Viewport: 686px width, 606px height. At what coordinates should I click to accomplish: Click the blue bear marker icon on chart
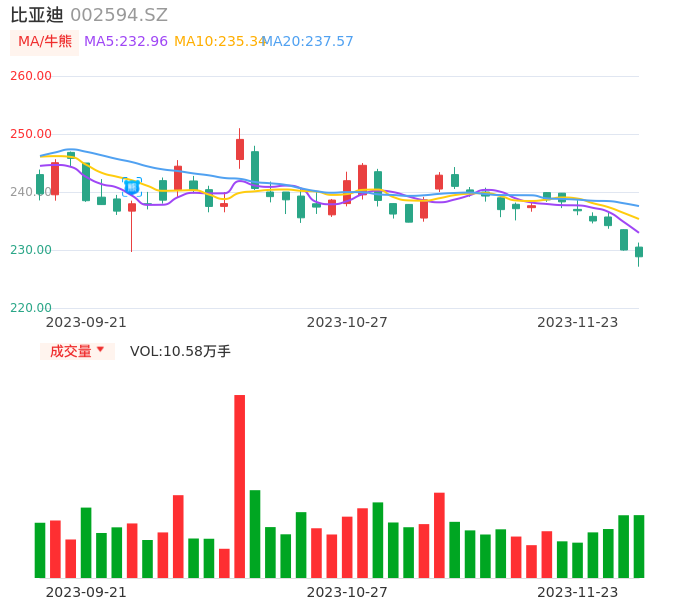[131, 187]
